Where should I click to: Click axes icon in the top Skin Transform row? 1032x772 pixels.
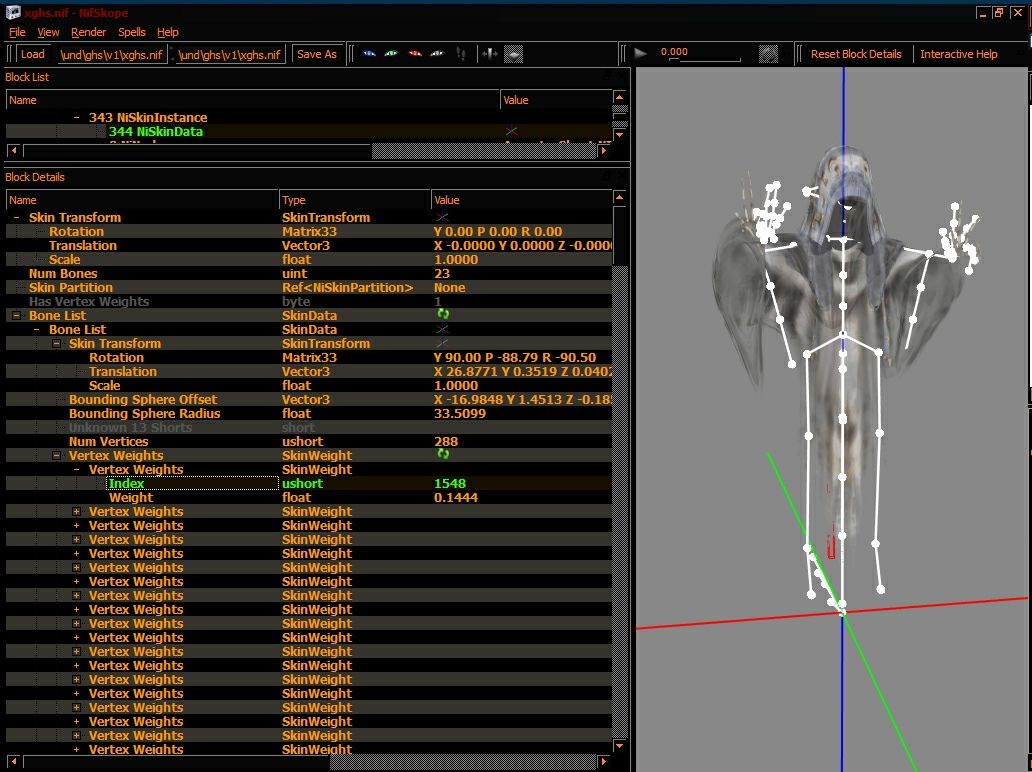(x=442, y=217)
